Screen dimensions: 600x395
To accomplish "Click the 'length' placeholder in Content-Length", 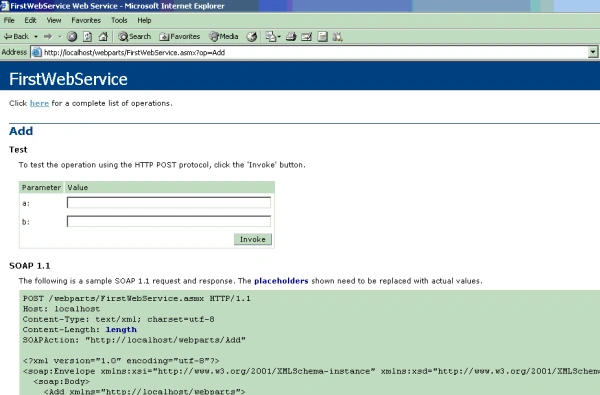I will click(121, 330).
